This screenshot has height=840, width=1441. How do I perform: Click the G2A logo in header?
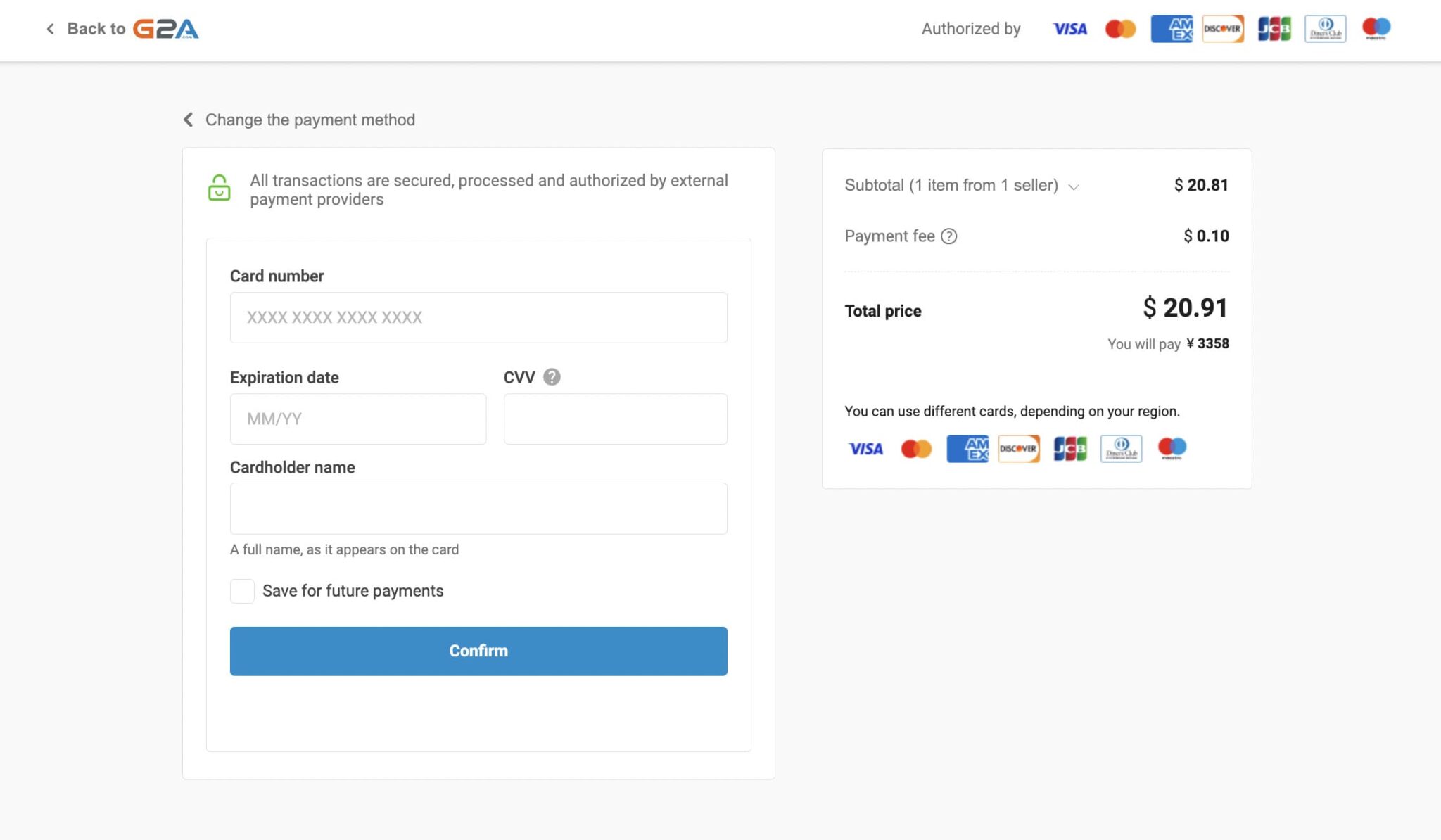(166, 29)
